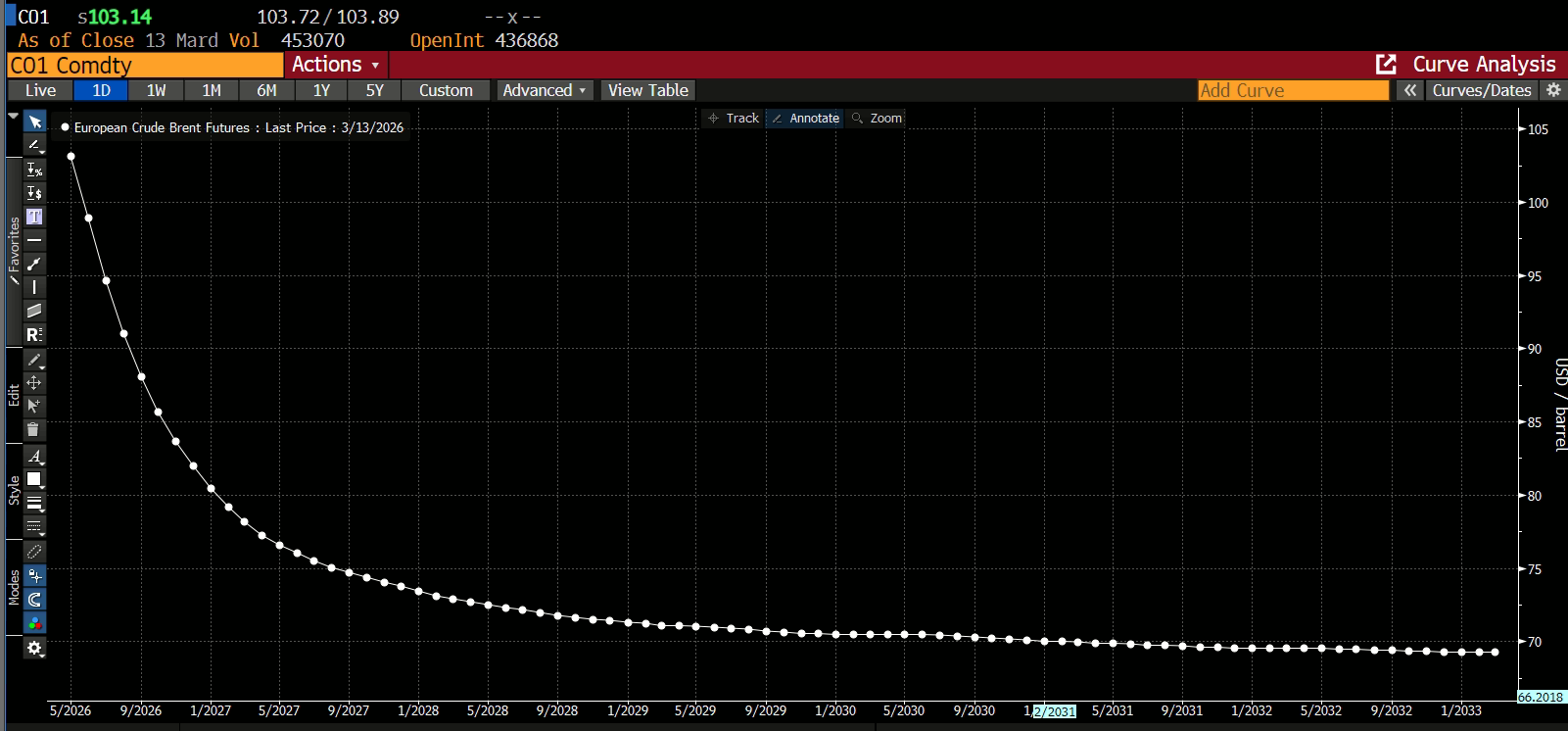The height and width of the screenshot is (731, 1568).
Task: Select the percent change measure tool
Action: pos(34,170)
